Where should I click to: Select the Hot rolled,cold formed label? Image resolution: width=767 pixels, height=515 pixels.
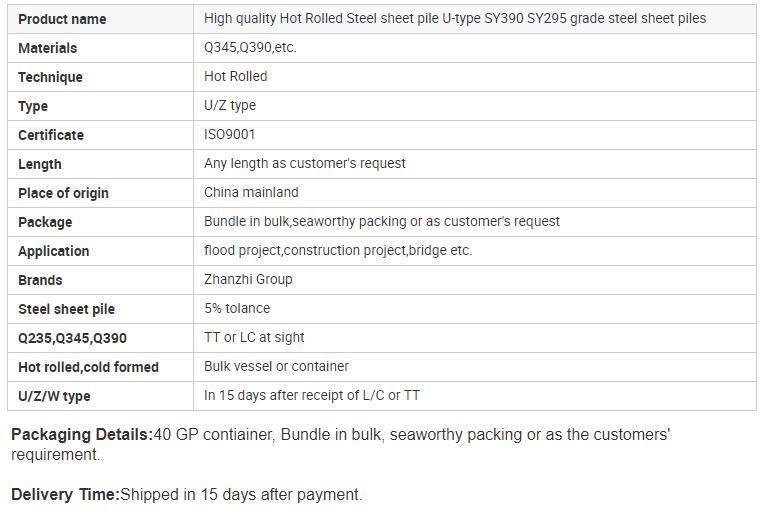coord(89,367)
